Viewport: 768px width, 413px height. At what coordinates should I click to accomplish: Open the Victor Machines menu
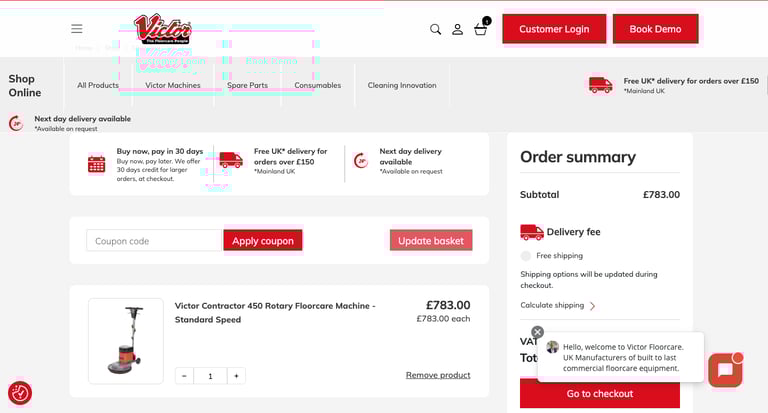172,85
